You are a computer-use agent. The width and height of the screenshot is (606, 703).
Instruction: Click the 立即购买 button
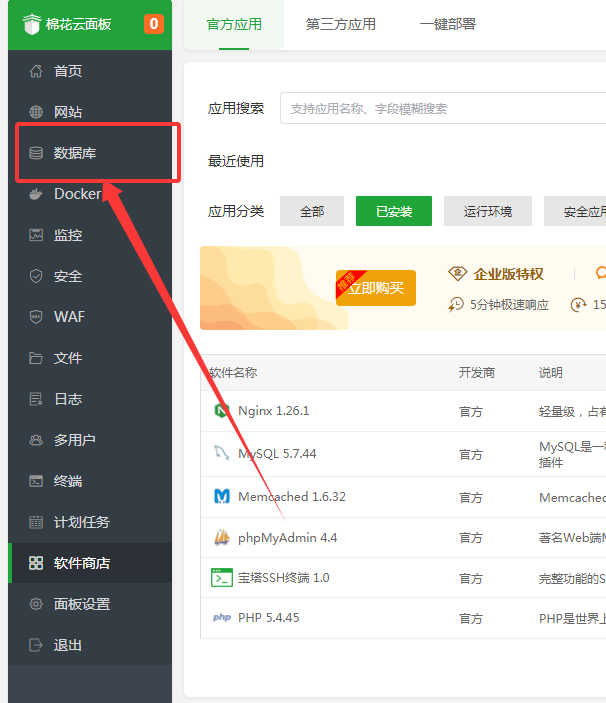376,288
